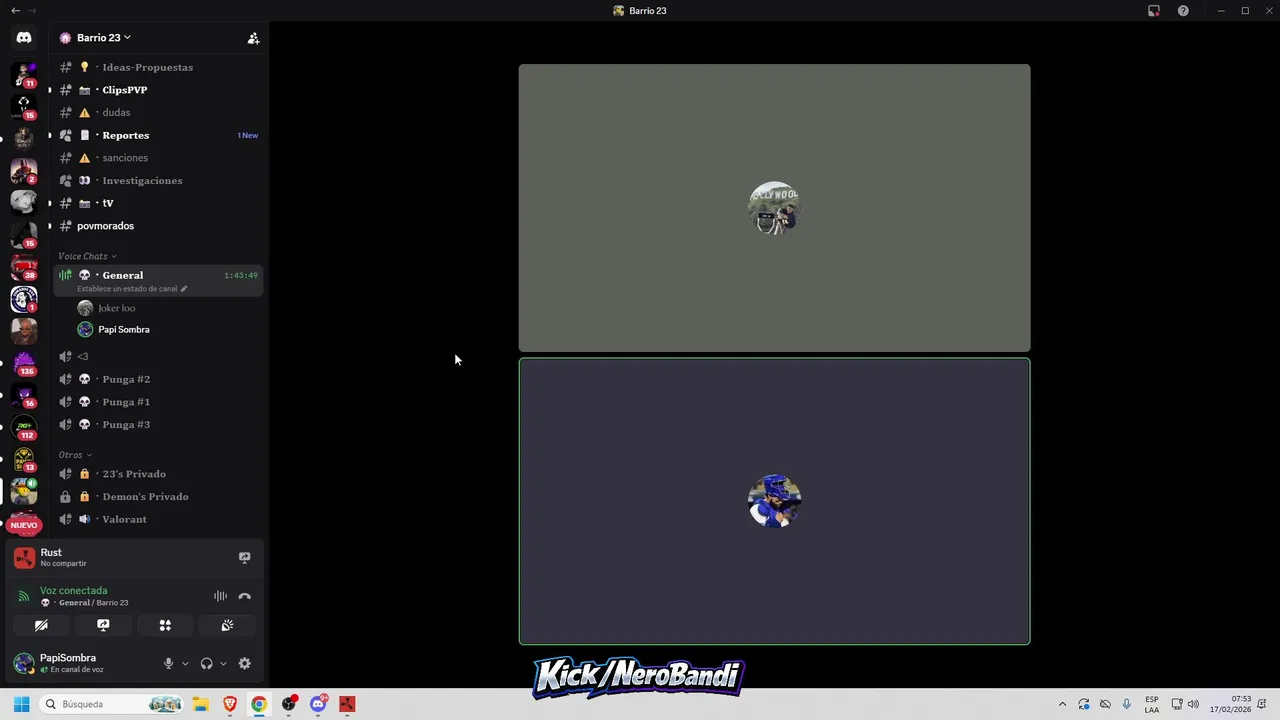Select the General voice channel
Viewport: 1280px width, 720px height.
point(159,280)
